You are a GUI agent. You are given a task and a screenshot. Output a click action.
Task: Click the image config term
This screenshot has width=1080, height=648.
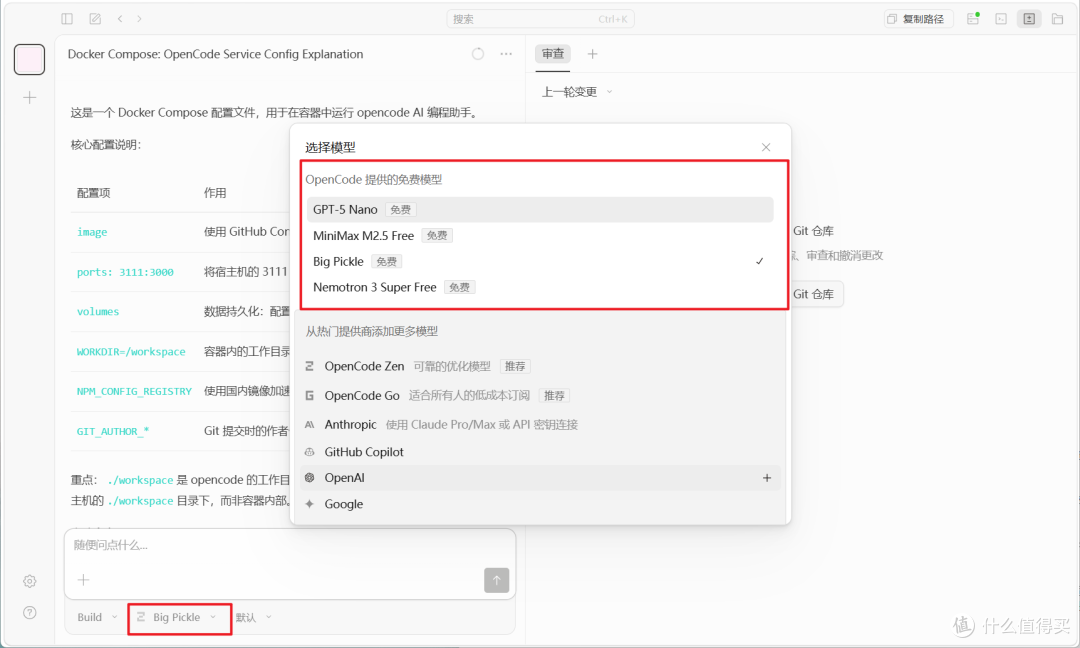point(92,232)
